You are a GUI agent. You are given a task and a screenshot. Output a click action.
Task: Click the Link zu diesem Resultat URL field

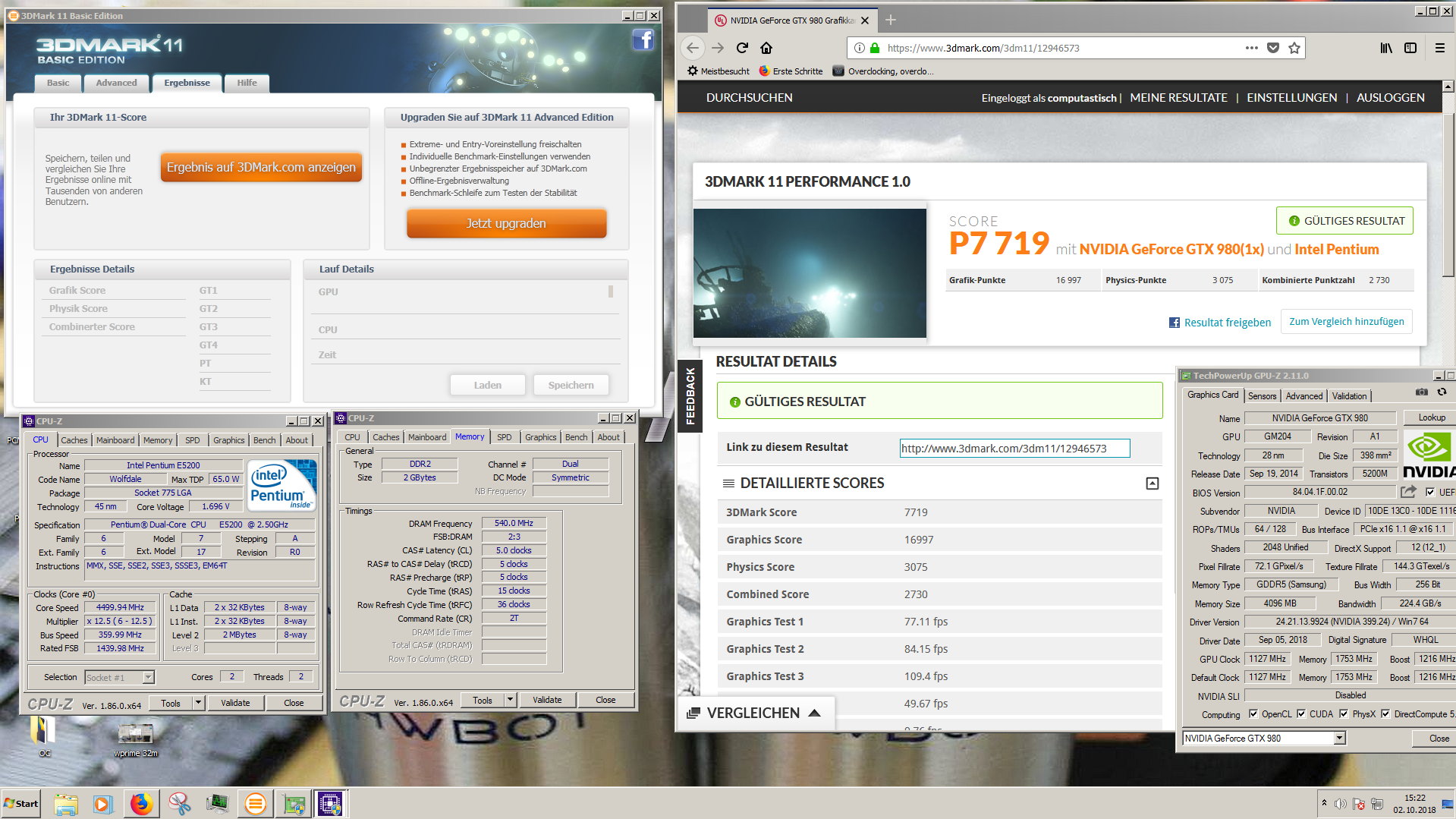pos(1014,449)
